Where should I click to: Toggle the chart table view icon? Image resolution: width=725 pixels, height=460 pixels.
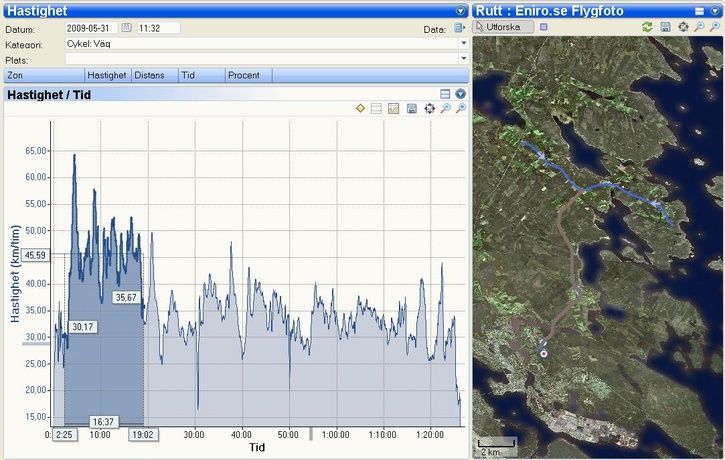pyautogui.click(x=377, y=108)
